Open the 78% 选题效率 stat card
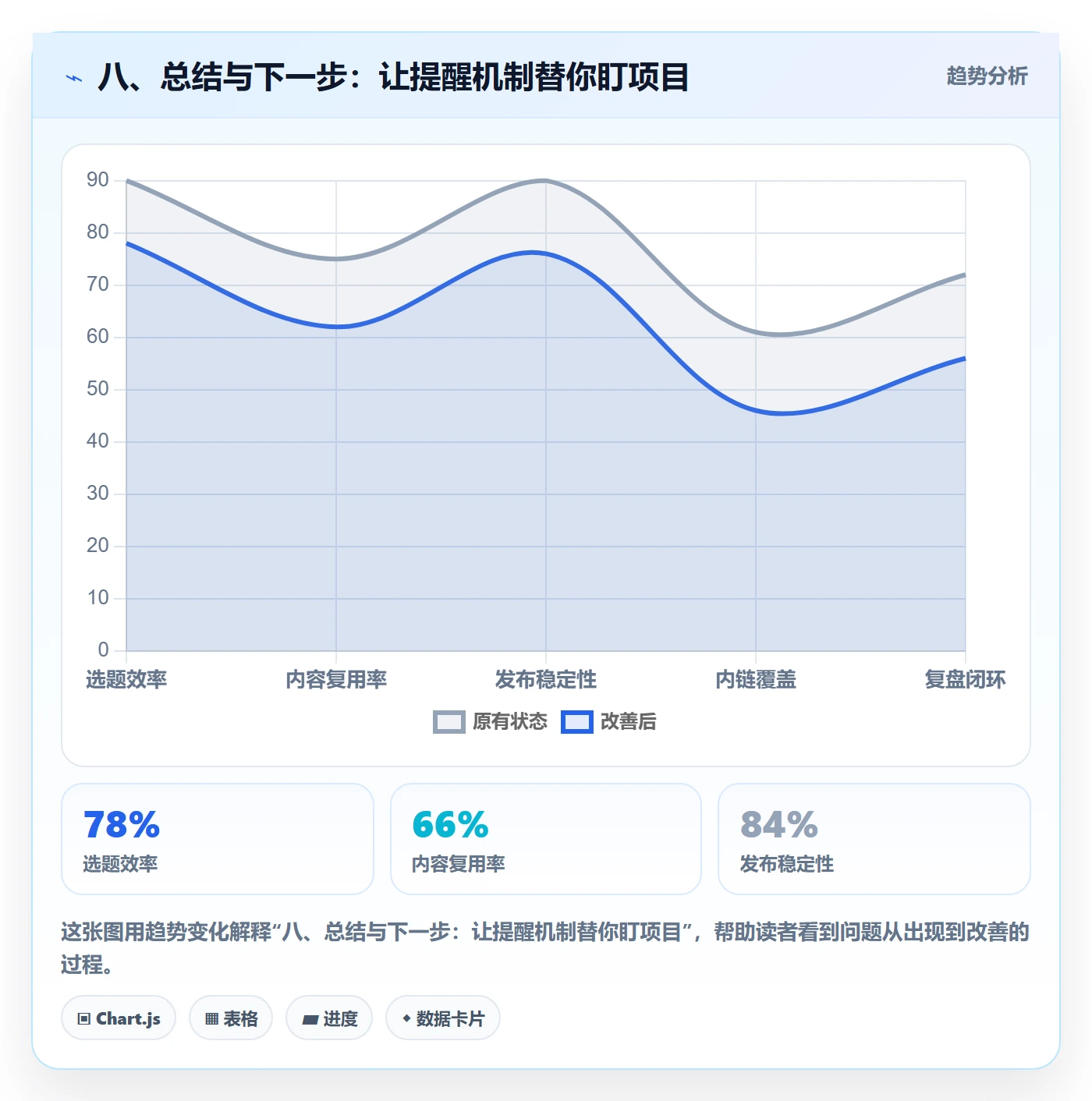Screen dimensions: 1092x1101 point(218,839)
